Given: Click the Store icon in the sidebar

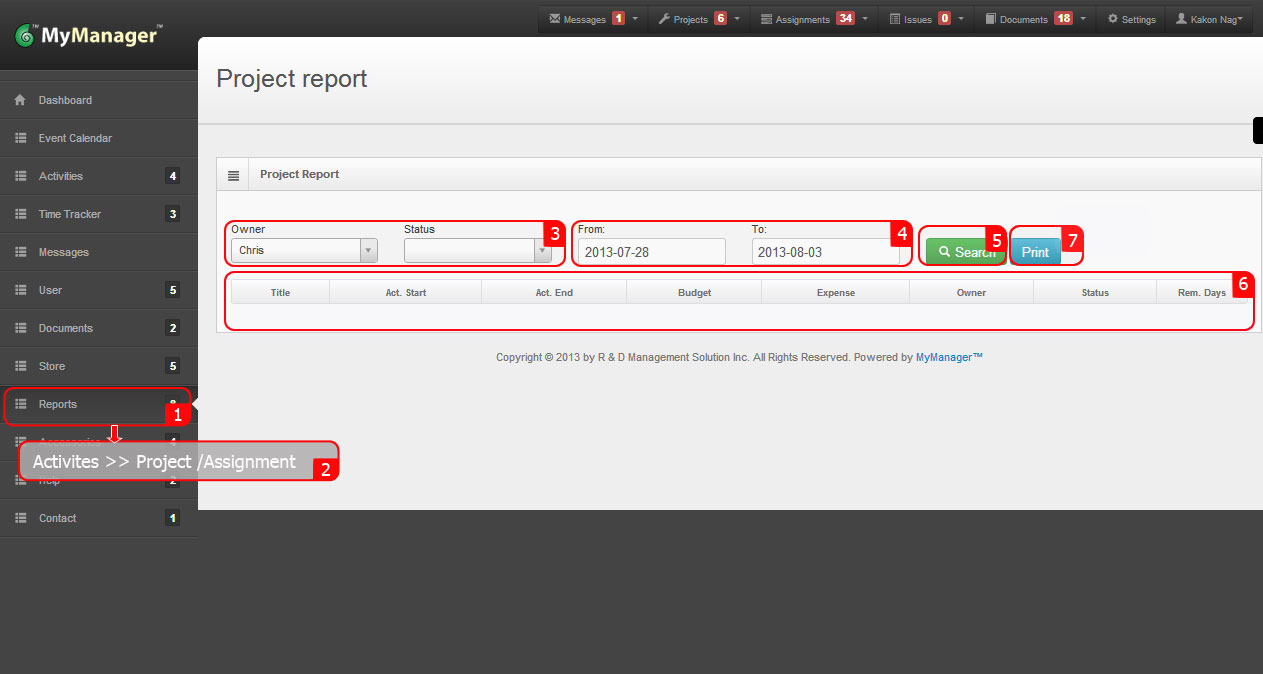Looking at the screenshot, I should coord(21,366).
